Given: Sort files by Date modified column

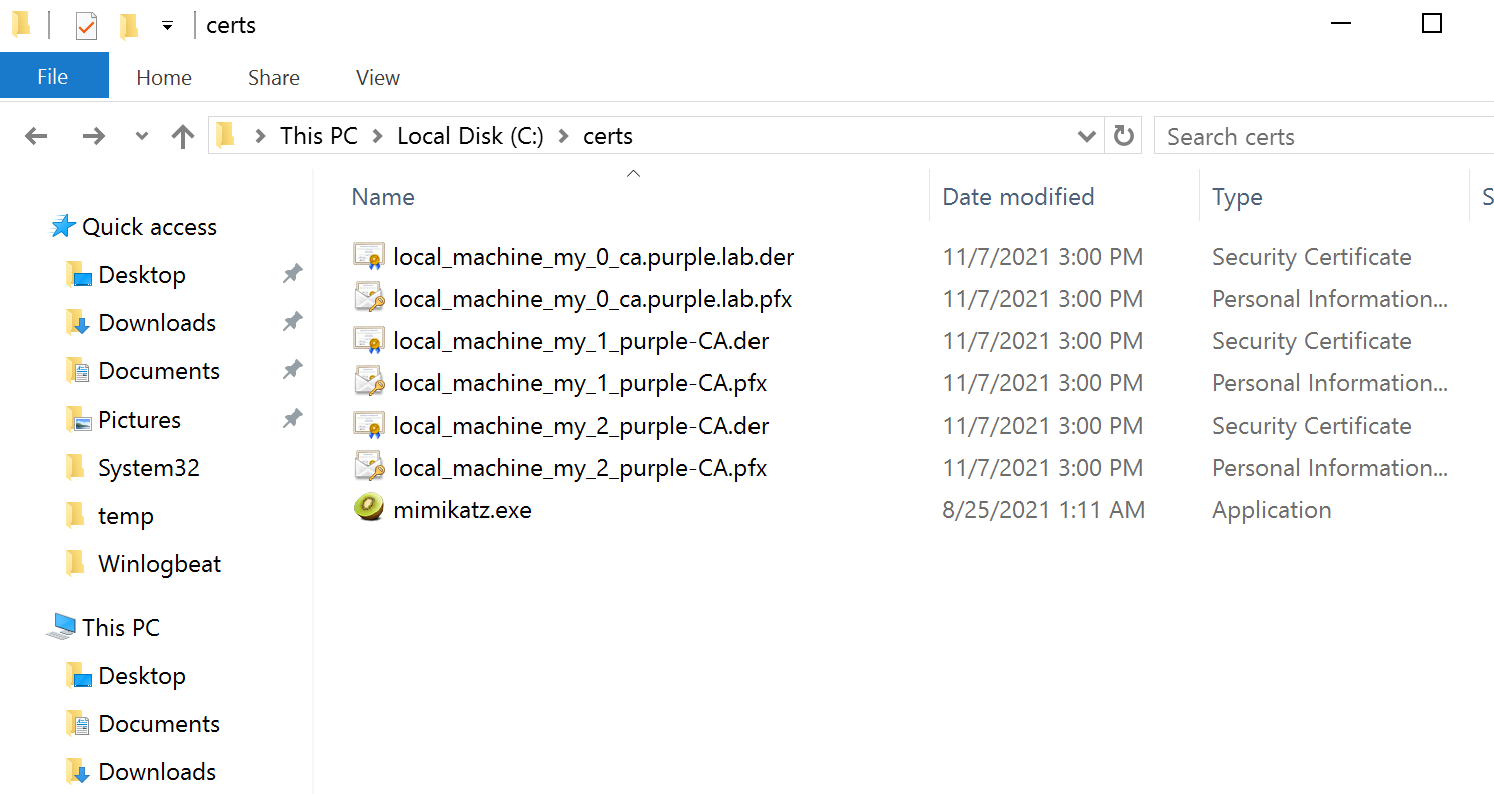Looking at the screenshot, I should [1018, 197].
